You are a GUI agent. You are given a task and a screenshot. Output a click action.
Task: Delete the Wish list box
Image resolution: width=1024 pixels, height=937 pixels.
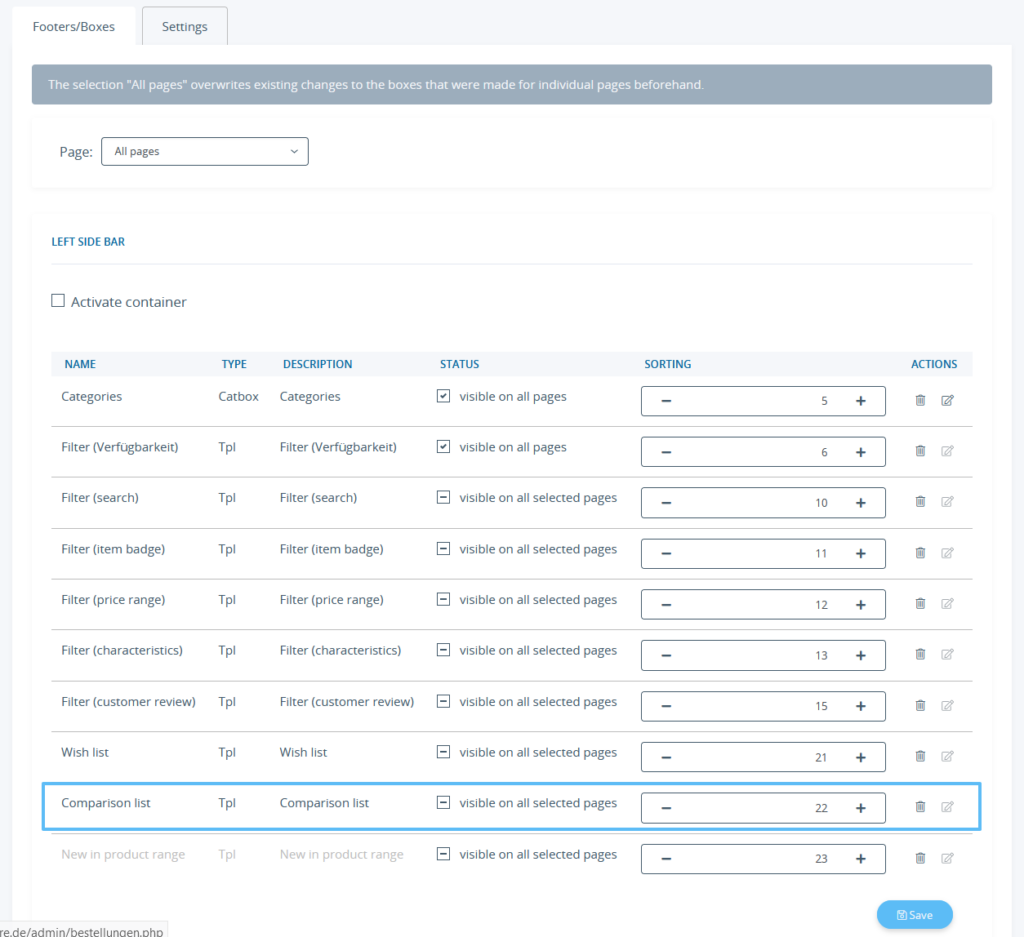pos(920,756)
